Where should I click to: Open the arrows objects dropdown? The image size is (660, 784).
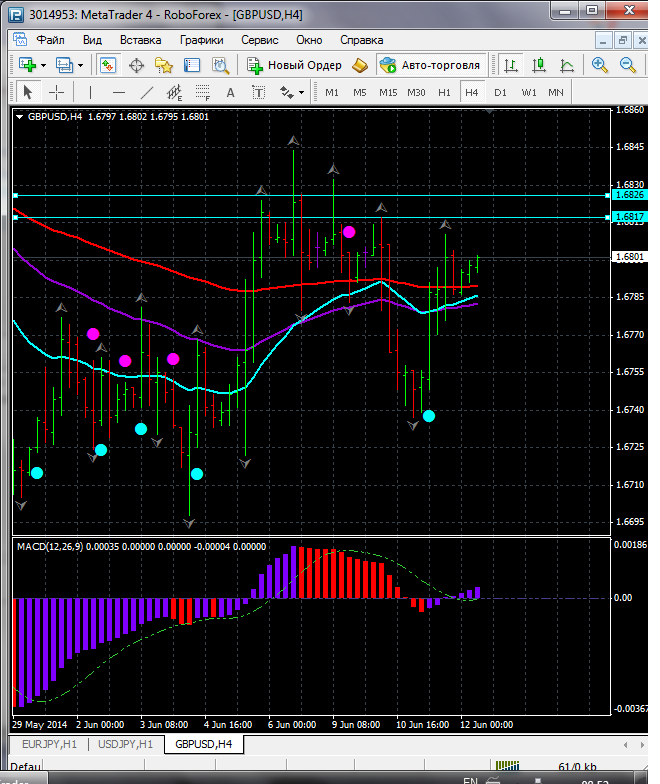tap(301, 92)
